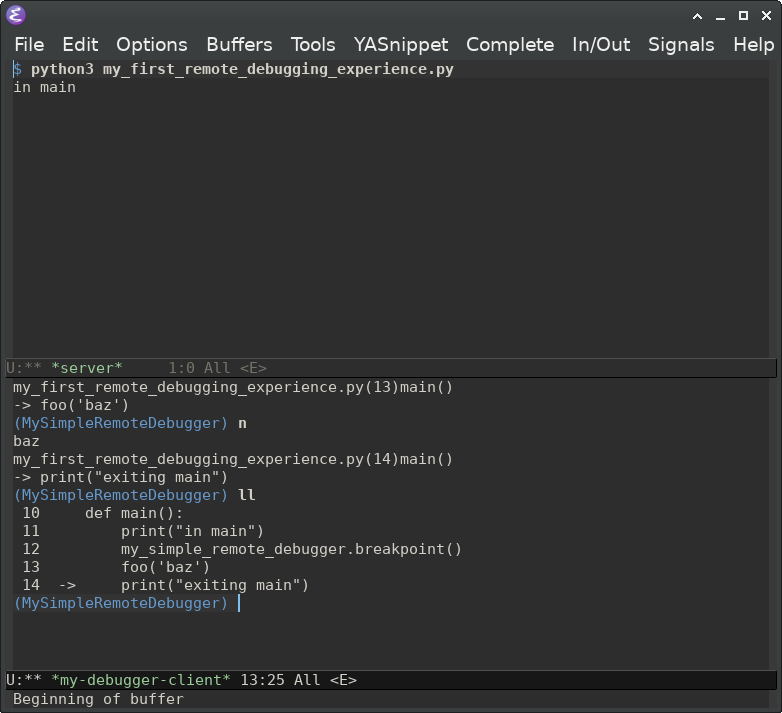
Task: Click listing line 14 with current-line arrow
Action: (166, 585)
